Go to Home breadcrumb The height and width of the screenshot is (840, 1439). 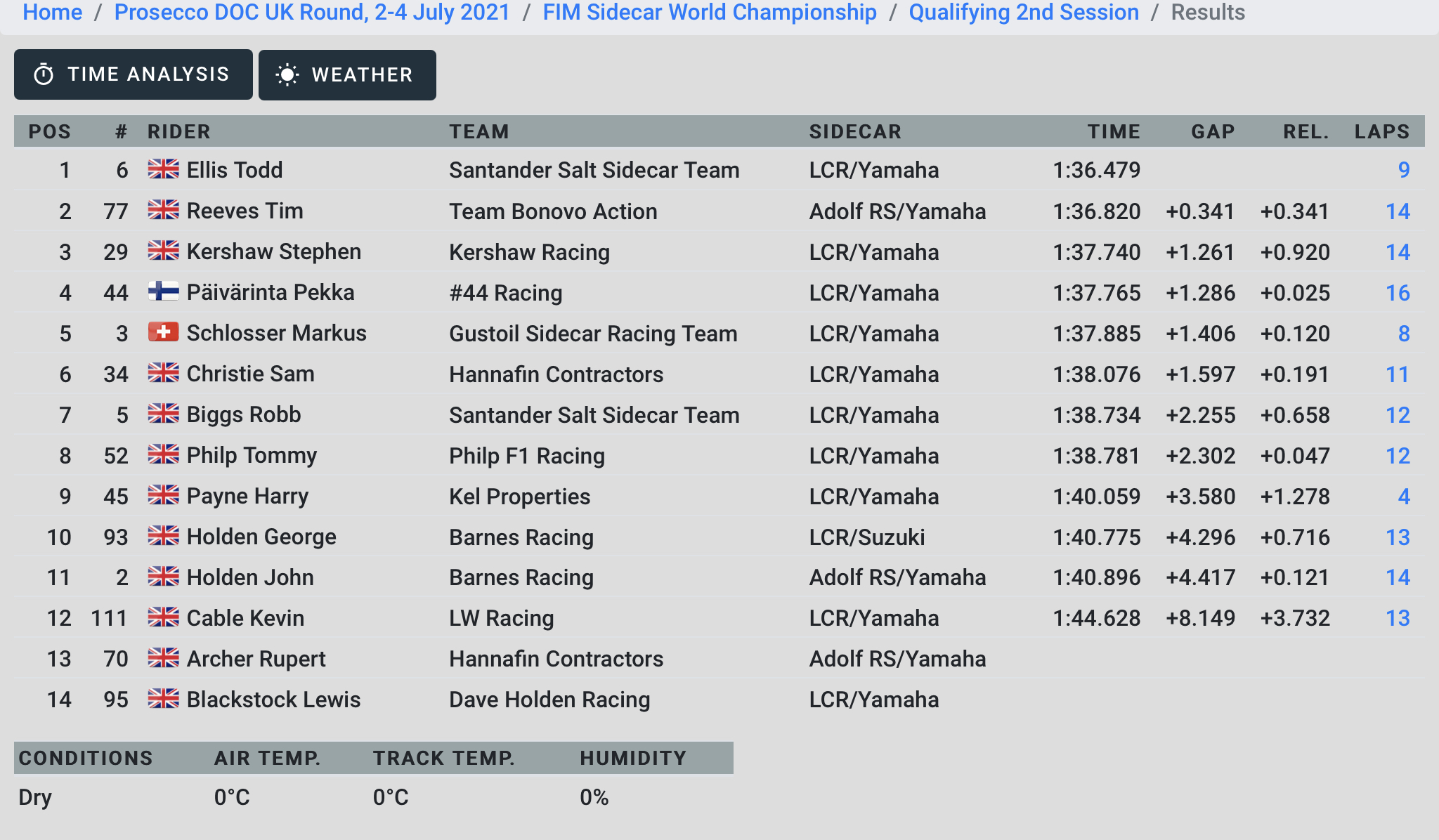(53, 12)
